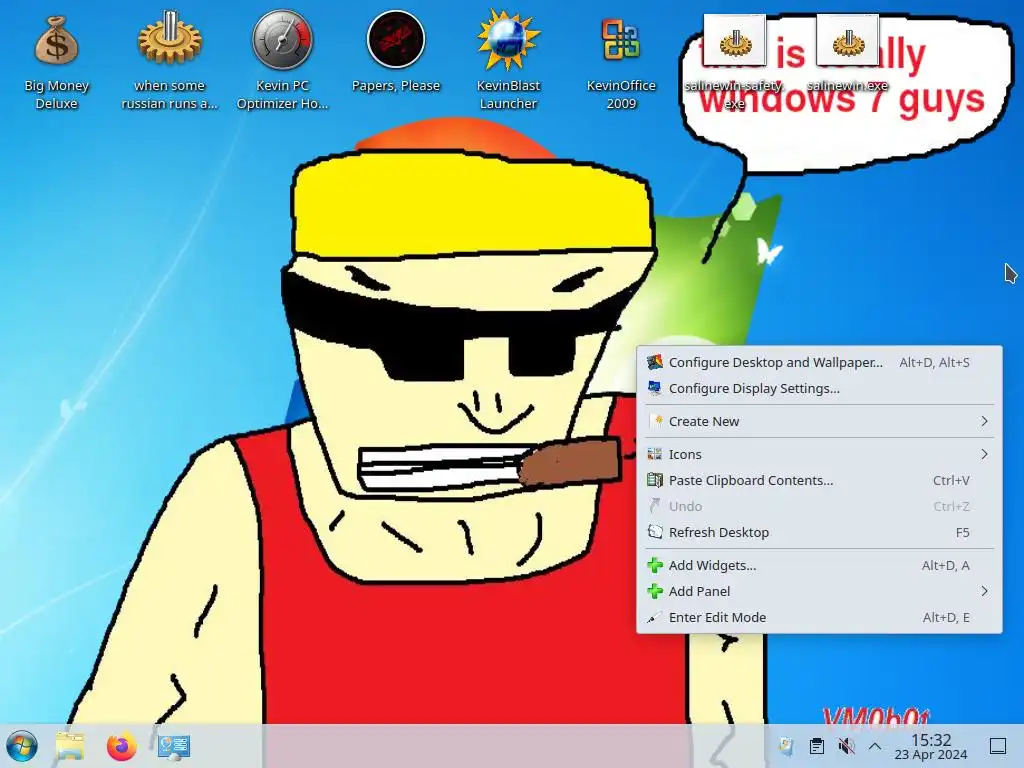Launch Firefox from the taskbar

[121, 746]
